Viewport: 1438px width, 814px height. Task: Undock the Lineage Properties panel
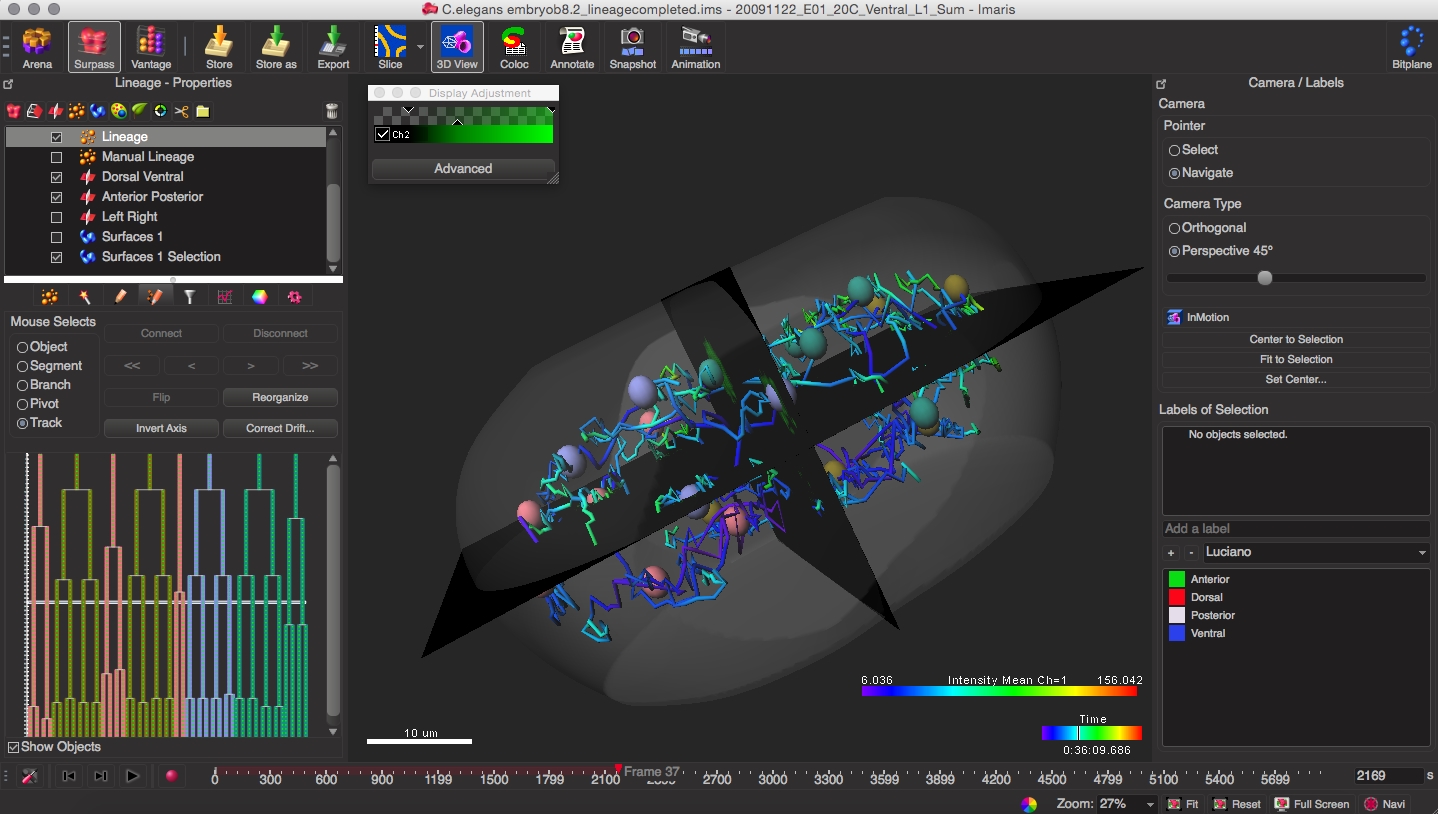[x=8, y=84]
